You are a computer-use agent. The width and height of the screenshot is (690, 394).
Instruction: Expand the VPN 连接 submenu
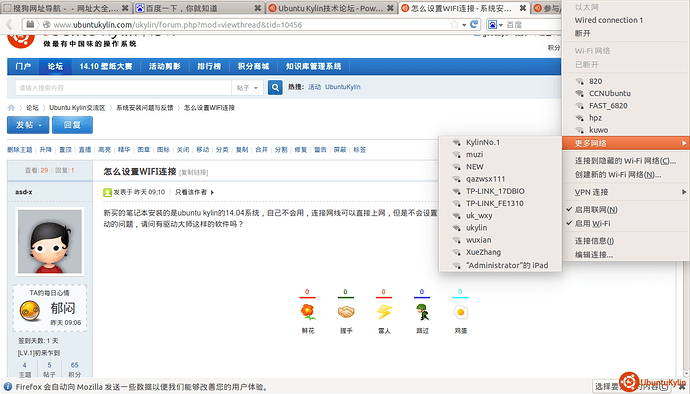click(626, 192)
